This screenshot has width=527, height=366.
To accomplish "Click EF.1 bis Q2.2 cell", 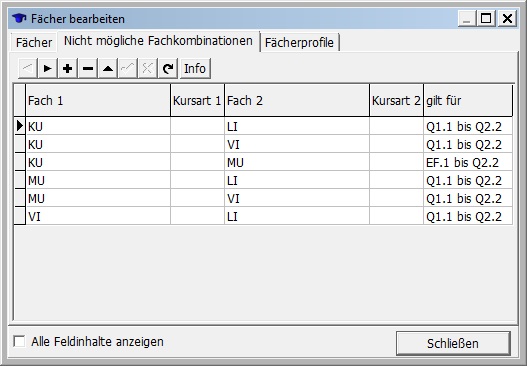I will coord(468,163).
